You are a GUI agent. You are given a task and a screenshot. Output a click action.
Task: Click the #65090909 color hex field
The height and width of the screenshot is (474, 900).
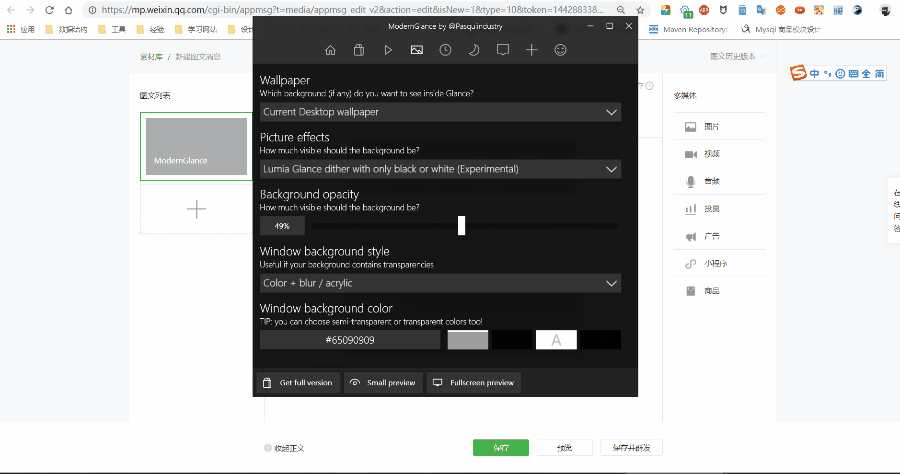pos(350,340)
